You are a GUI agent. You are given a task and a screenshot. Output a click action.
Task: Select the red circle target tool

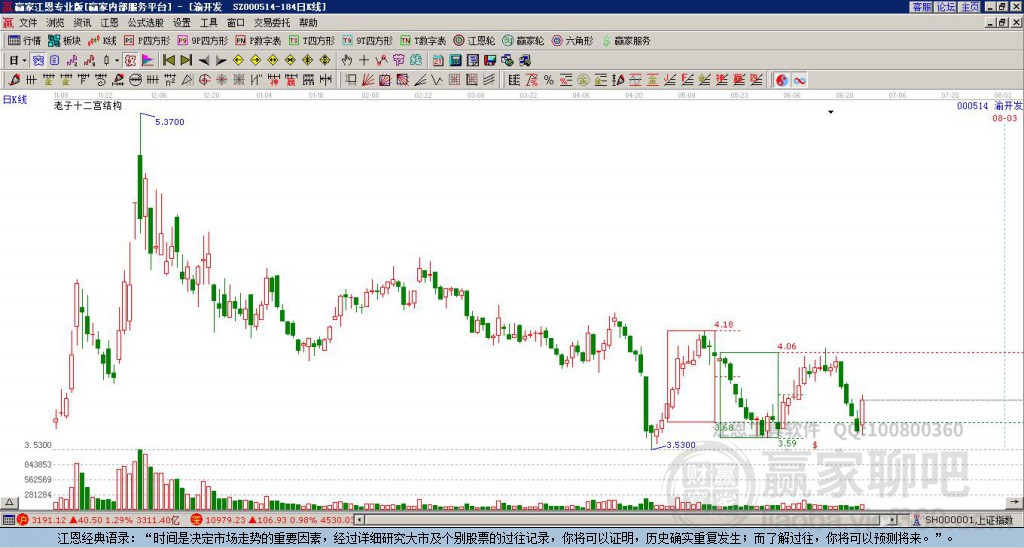click(204, 80)
